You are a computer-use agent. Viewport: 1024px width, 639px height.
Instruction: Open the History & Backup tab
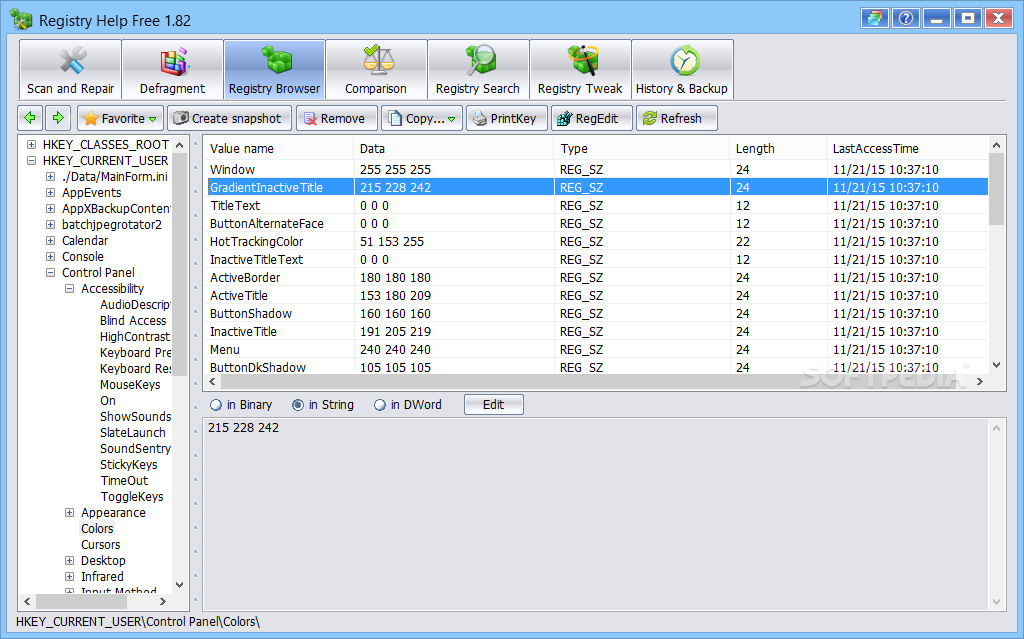pyautogui.click(x=682, y=69)
